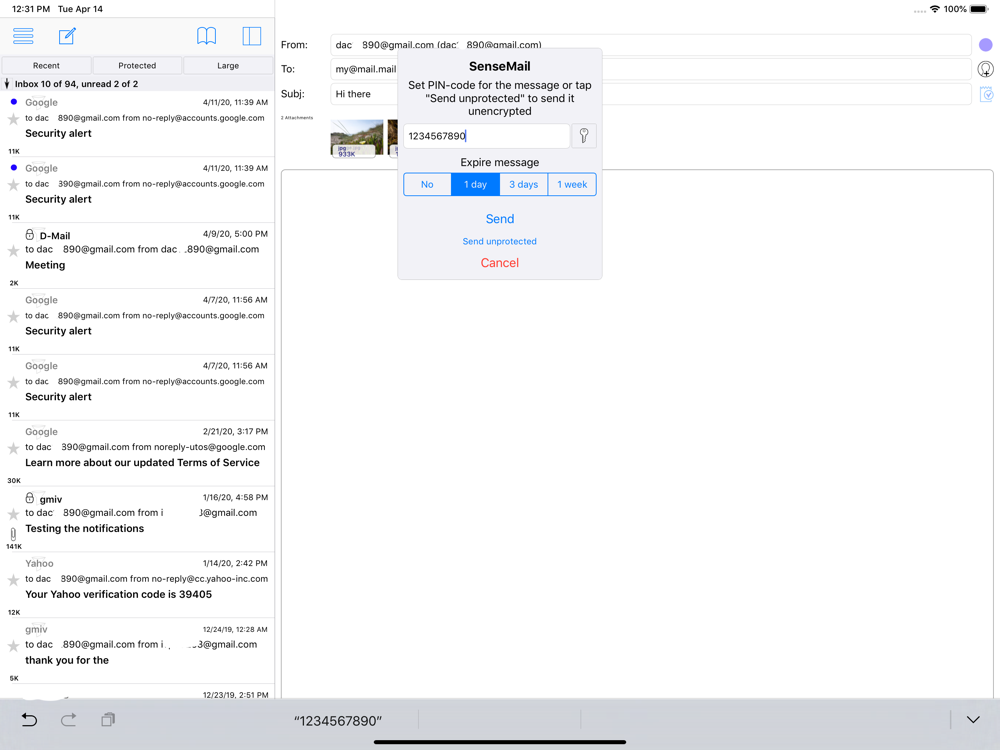
Task: Tap the compose new message icon
Action: click(x=67, y=36)
